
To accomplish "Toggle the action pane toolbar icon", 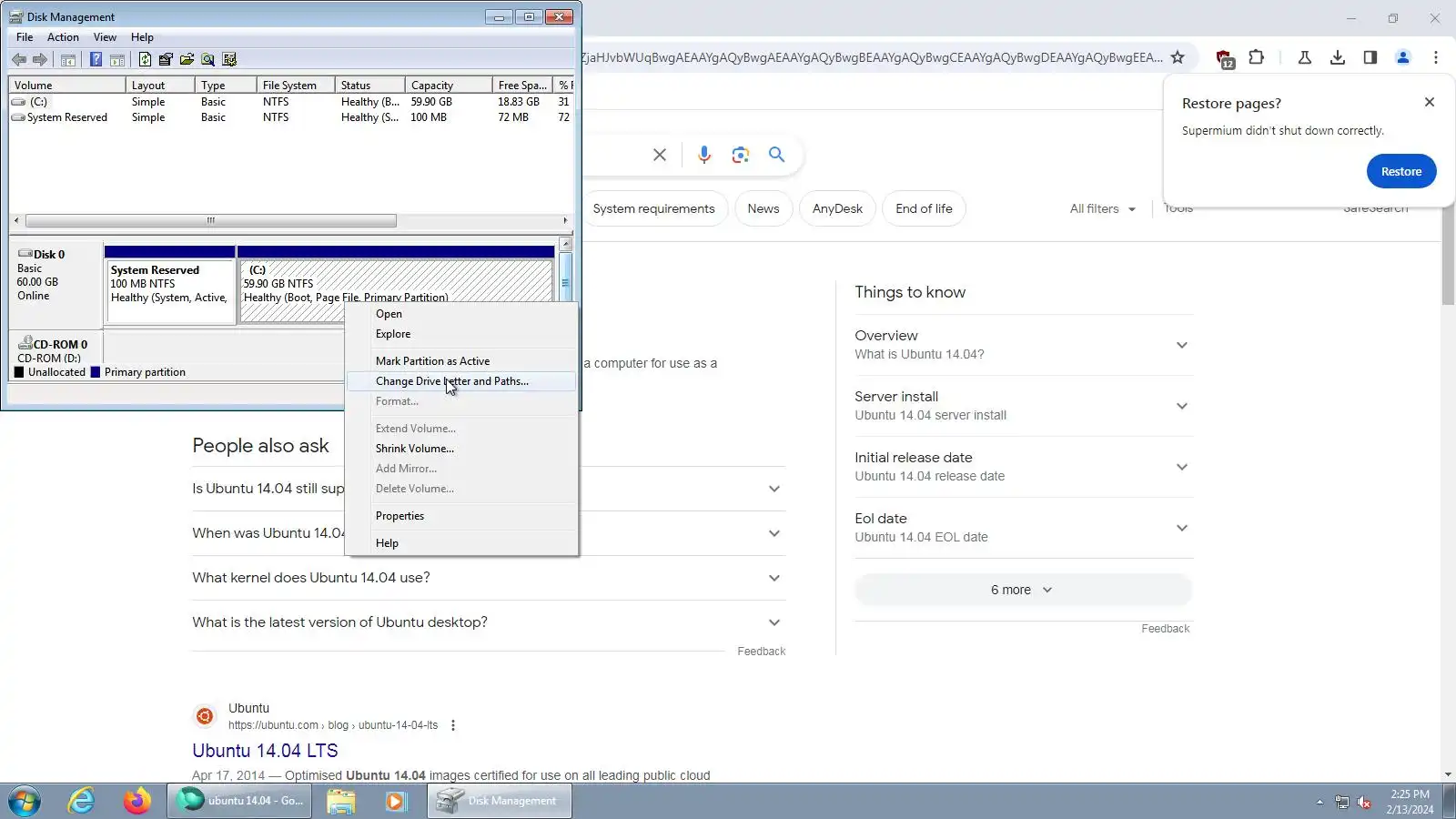I will tap(117, 60).
